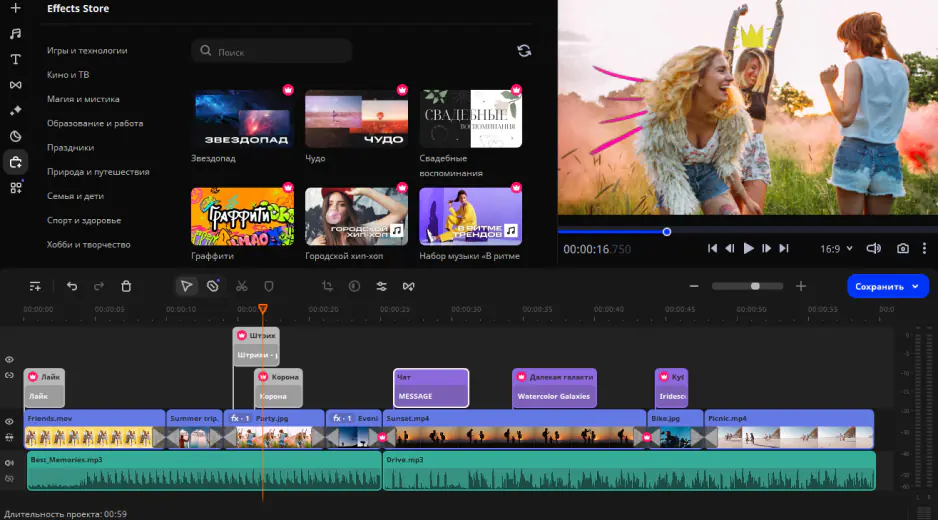Click the Поиск search field

[272, 51]
